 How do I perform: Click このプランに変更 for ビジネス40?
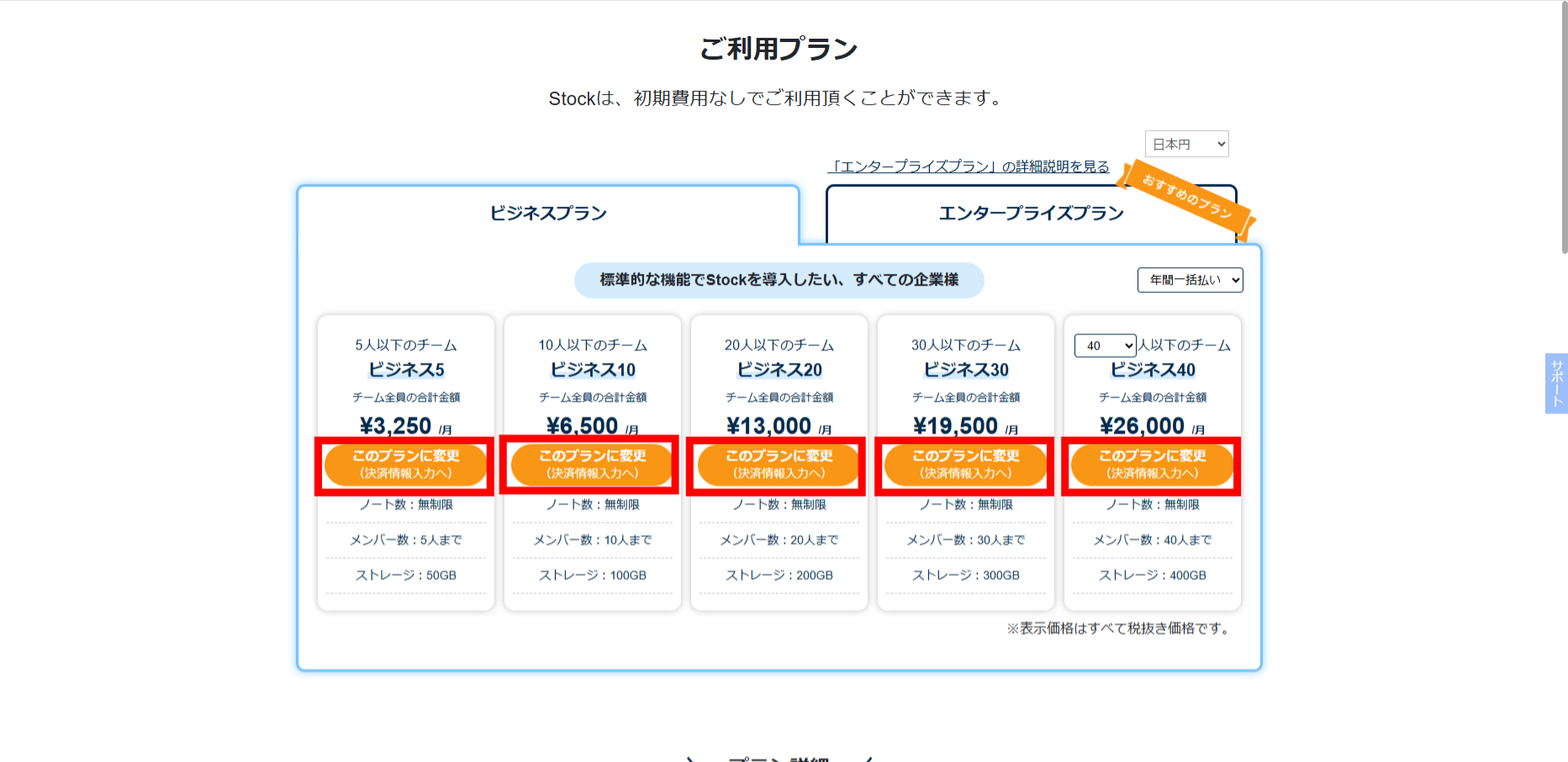click(x=1152, y=464)
